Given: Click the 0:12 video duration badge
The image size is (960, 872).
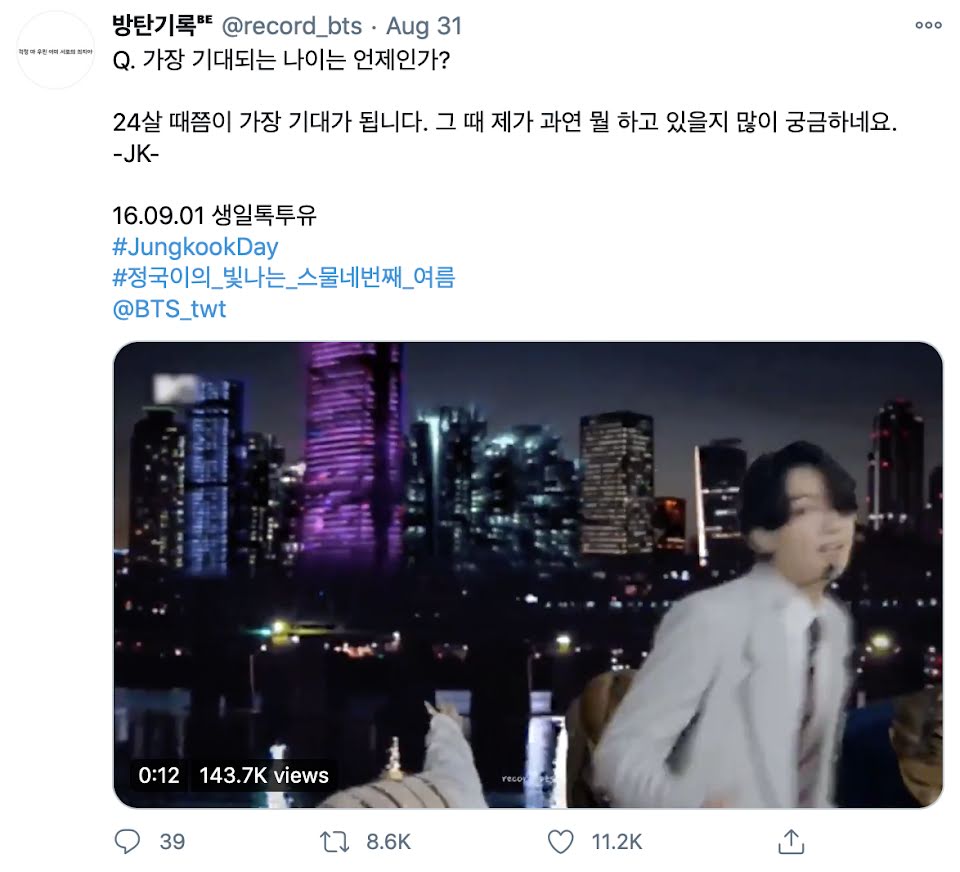Looking at the screenshot, I should (159, 775).
